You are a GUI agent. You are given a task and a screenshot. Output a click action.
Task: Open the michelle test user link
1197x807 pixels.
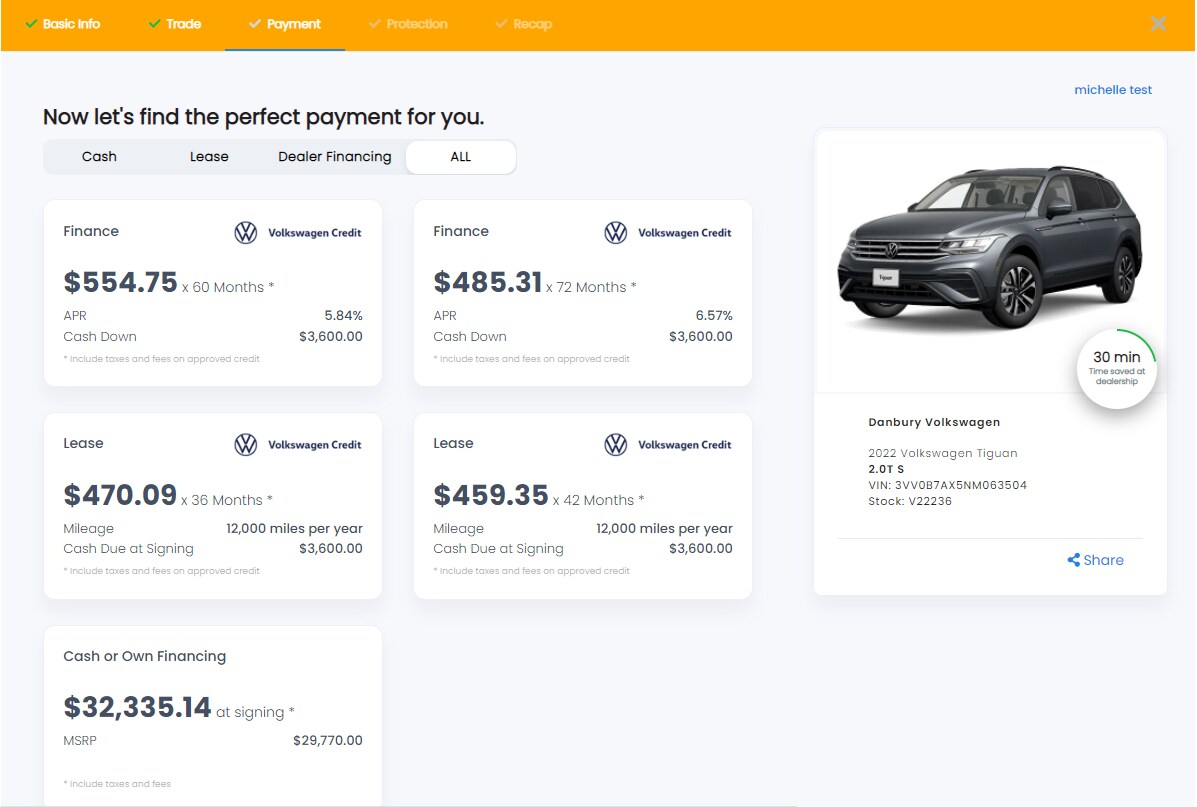pyautogui.click(x=1113, y=90)
